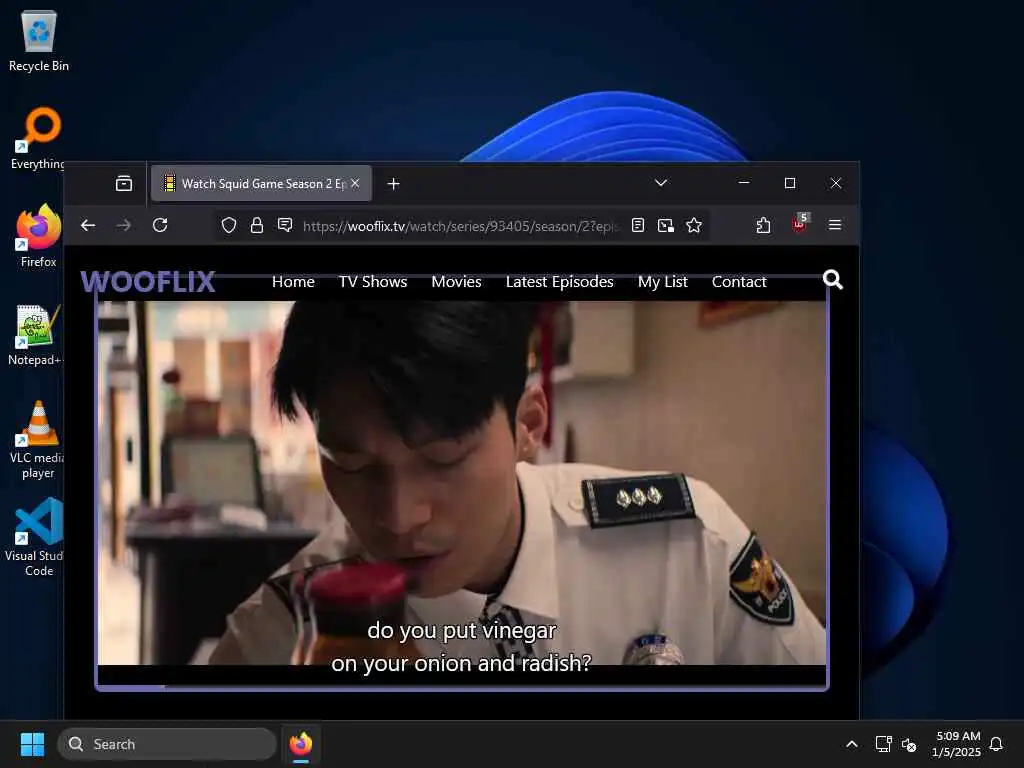Select the Firefox desktop shortcut
The image size is (1024, 768).
pyautogui.click(x=39, y=236)
